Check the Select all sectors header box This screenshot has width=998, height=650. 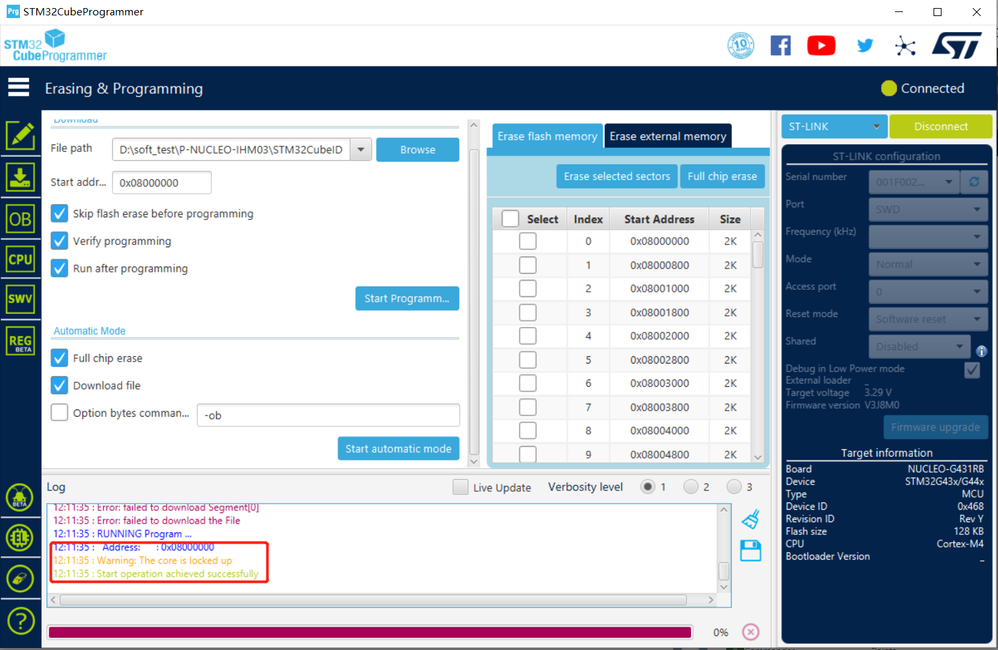(x=510, y=219)
